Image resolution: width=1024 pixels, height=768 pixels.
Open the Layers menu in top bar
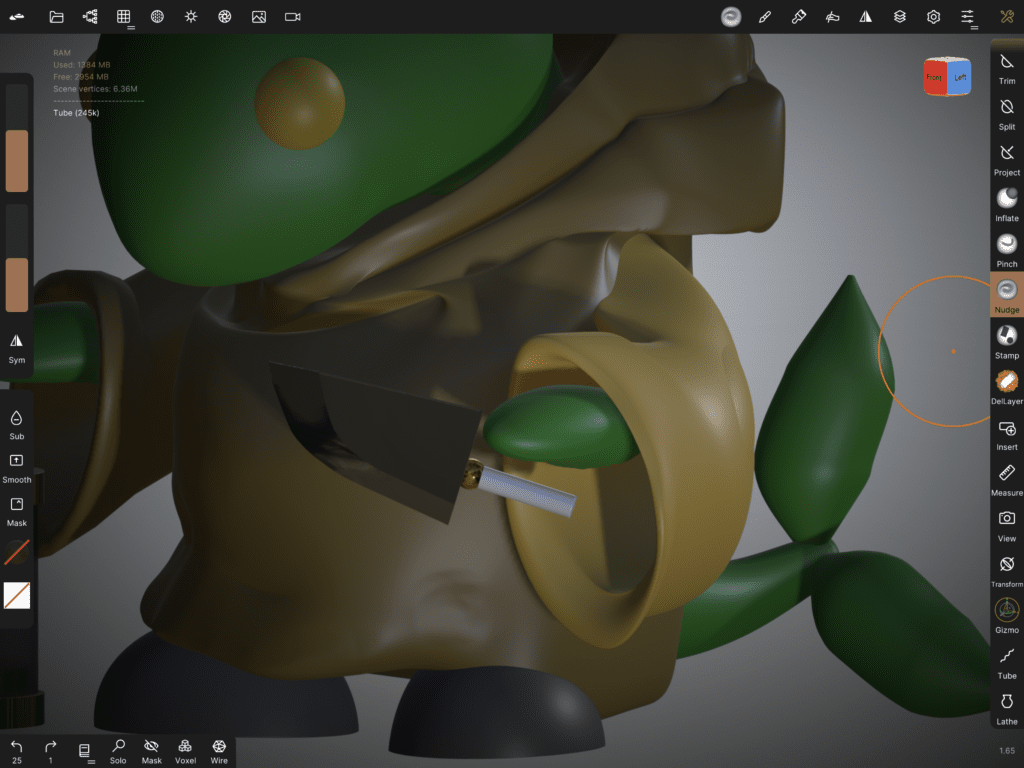tap(900, 17)
